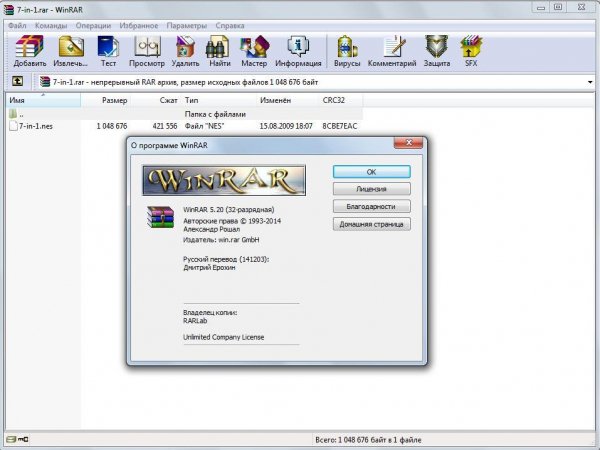This screenshot has width=600, height=450.
Task: Click the 'Папка с файлами' type cell
Action: point(215,114)
